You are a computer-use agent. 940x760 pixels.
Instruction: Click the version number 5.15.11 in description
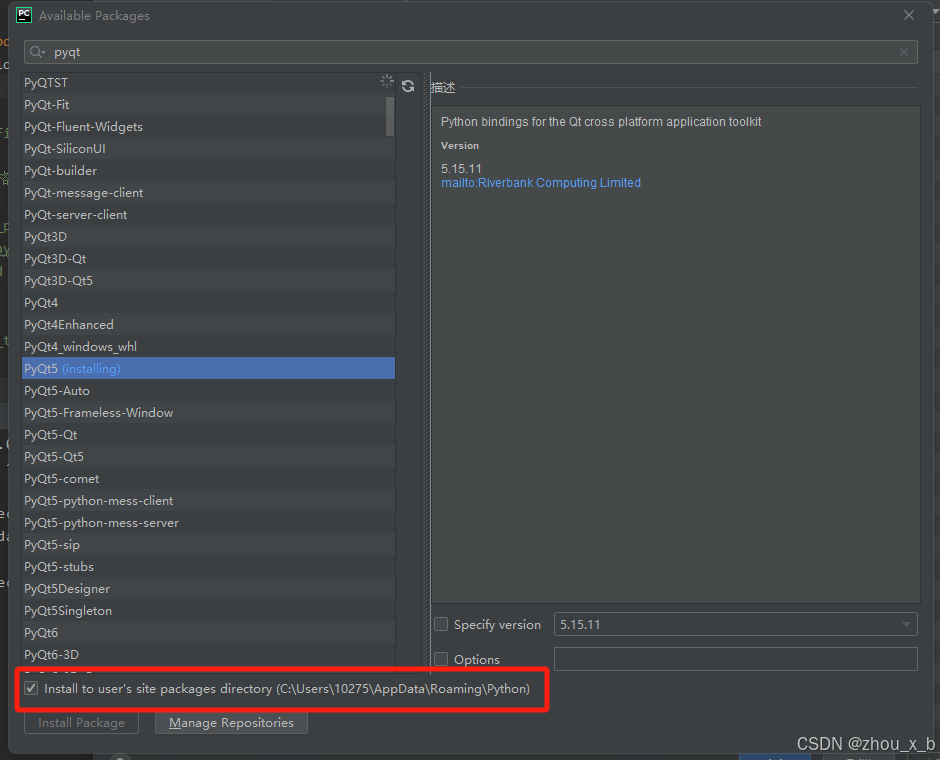461,168
